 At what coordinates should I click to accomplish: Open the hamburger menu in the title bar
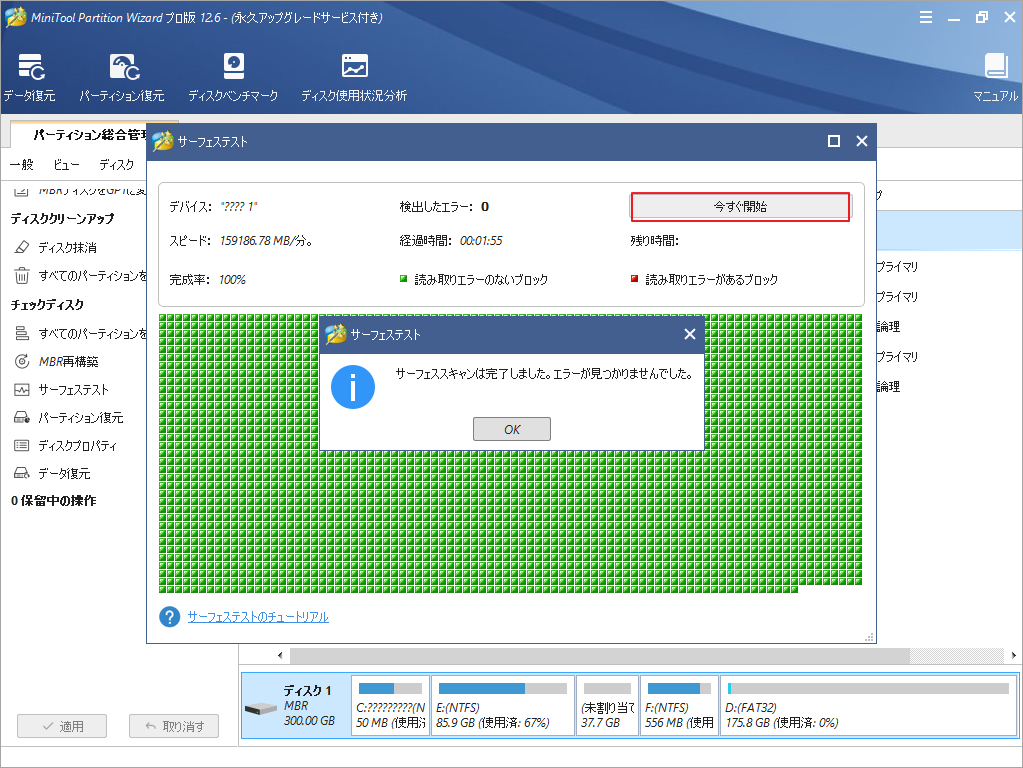tap(926, 18)
